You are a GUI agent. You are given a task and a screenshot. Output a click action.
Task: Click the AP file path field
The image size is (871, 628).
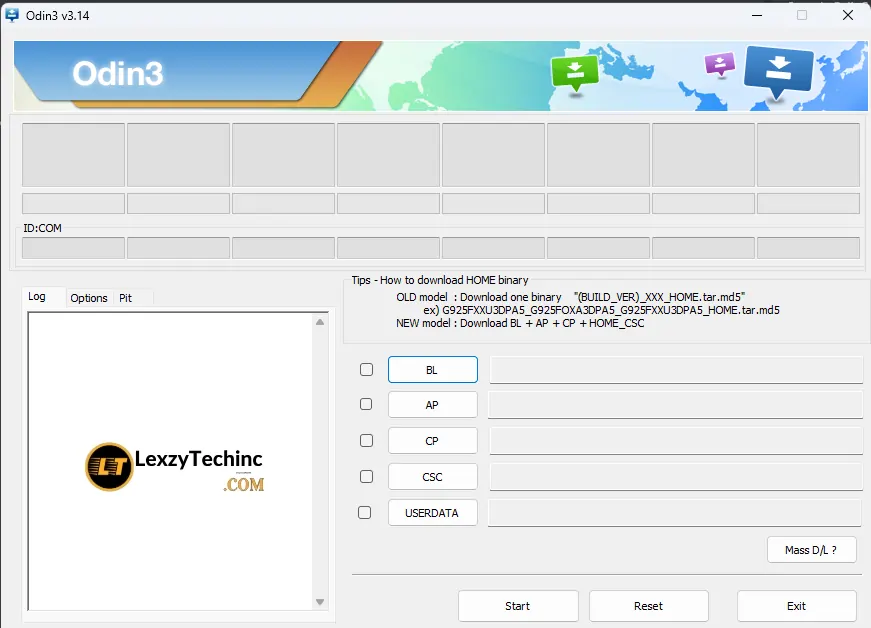(675, 405)
